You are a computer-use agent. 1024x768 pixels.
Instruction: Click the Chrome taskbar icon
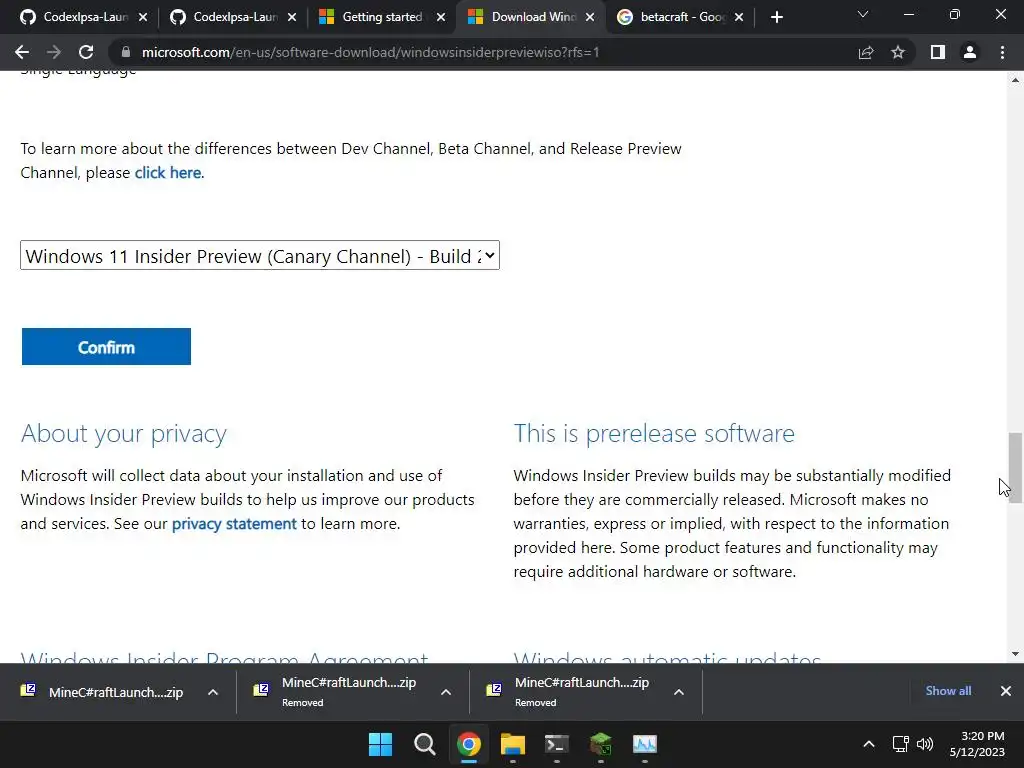coord(468,744)
